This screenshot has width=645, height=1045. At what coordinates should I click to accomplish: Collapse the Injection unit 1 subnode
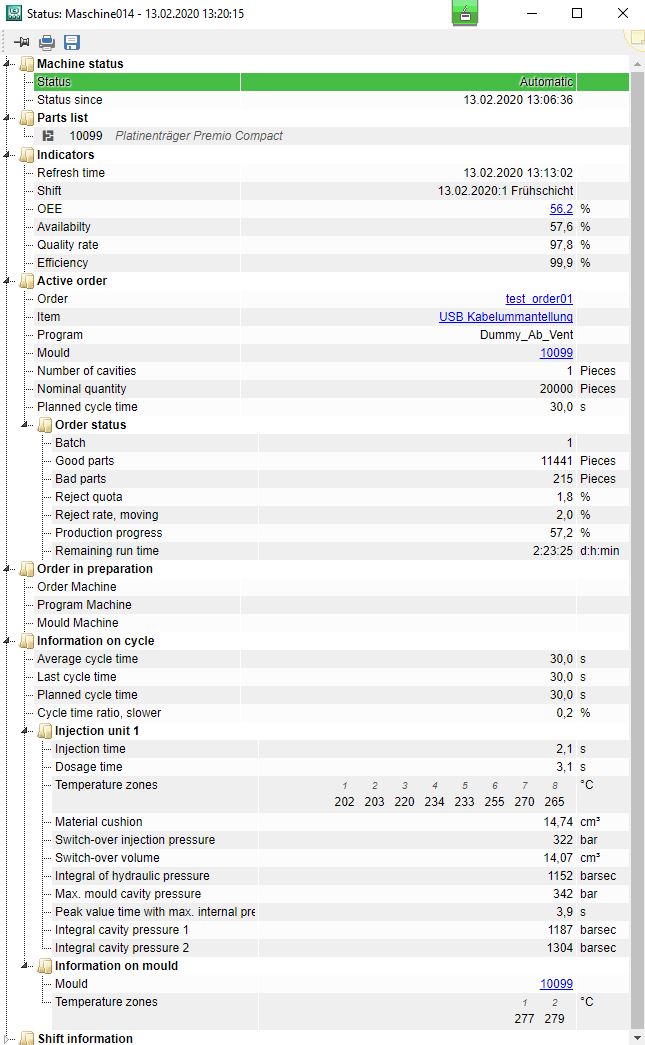25,731
